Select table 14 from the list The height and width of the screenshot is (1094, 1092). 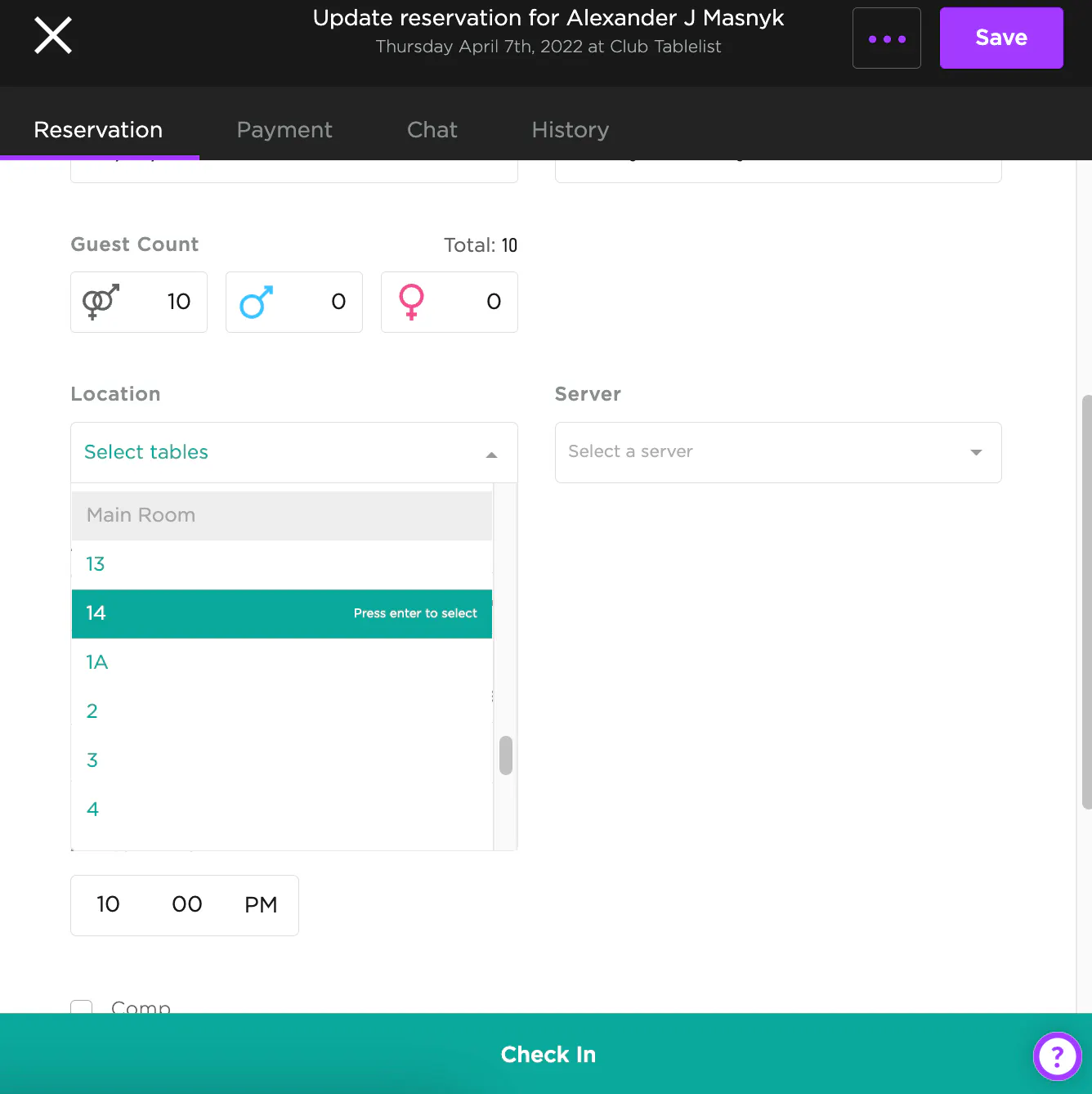pyautogui.click(x=281, y=613)
